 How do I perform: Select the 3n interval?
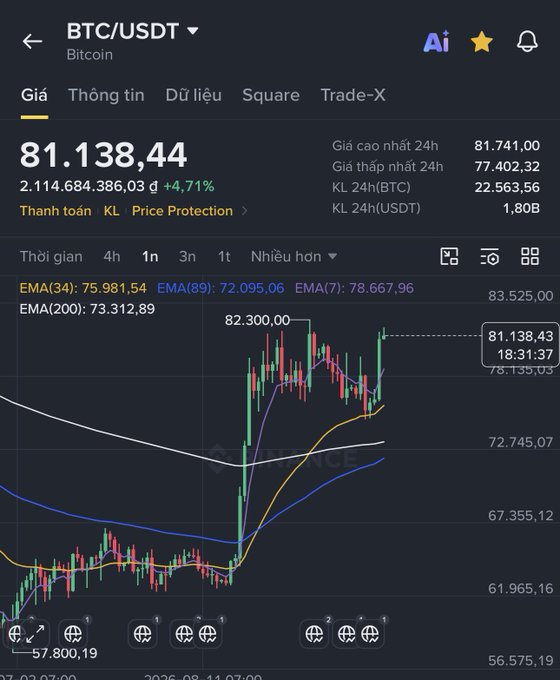187,256
